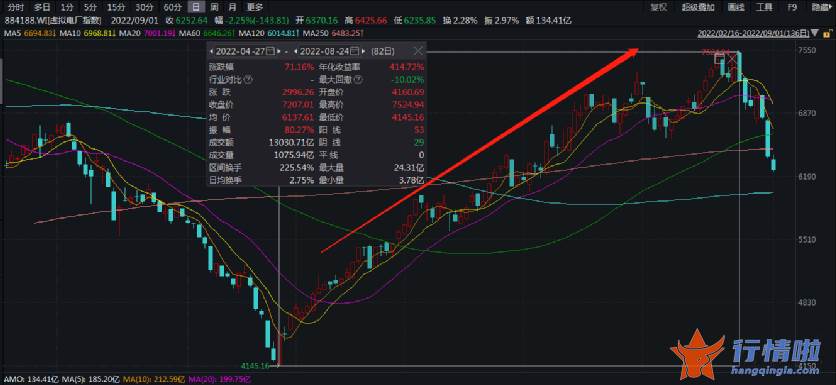
Task: Activate the 画线 drawing tool
Action: 736,7
